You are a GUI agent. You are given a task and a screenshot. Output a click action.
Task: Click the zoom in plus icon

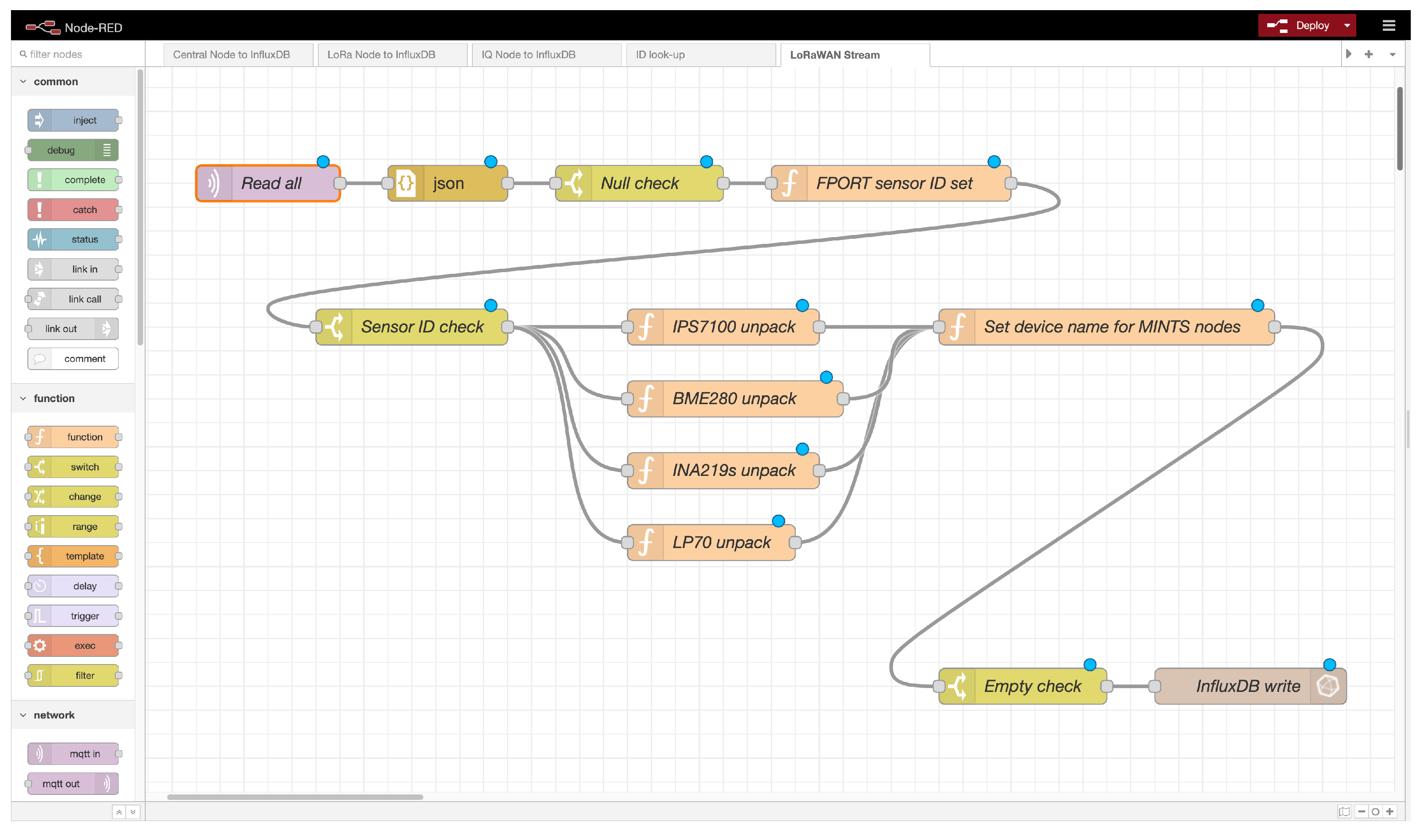1390,811
